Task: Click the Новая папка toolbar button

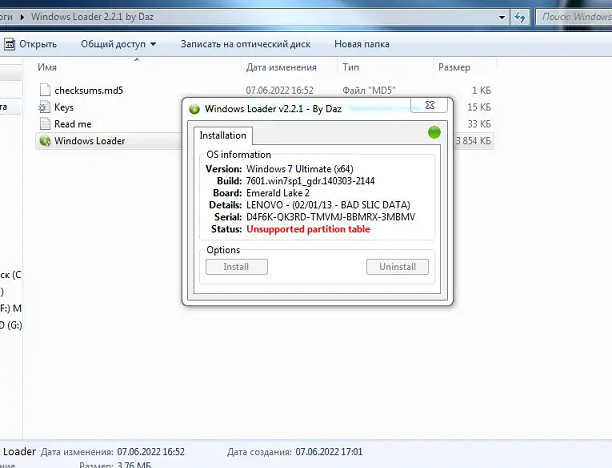Action: click(362, 44)
